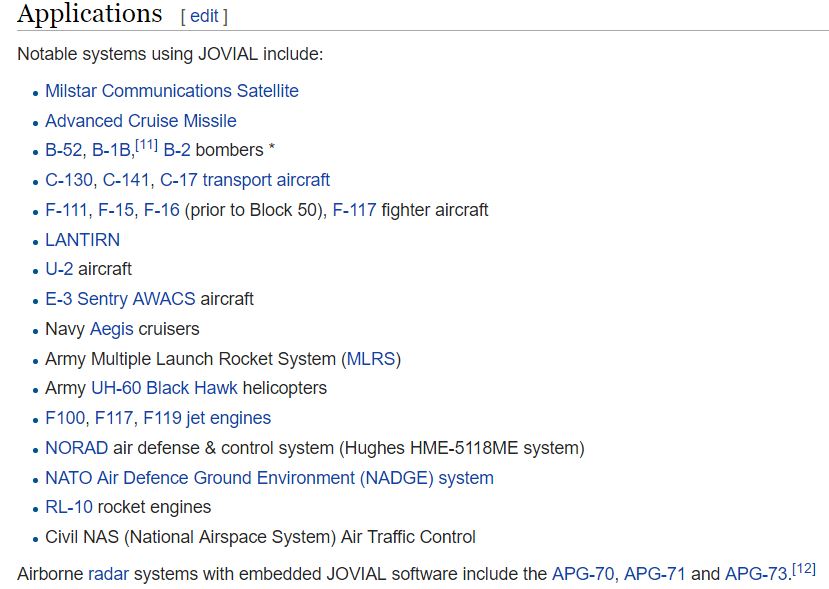Click the B-1B link
The width and height of the screenshot is (829, 589).
[111, 151]
